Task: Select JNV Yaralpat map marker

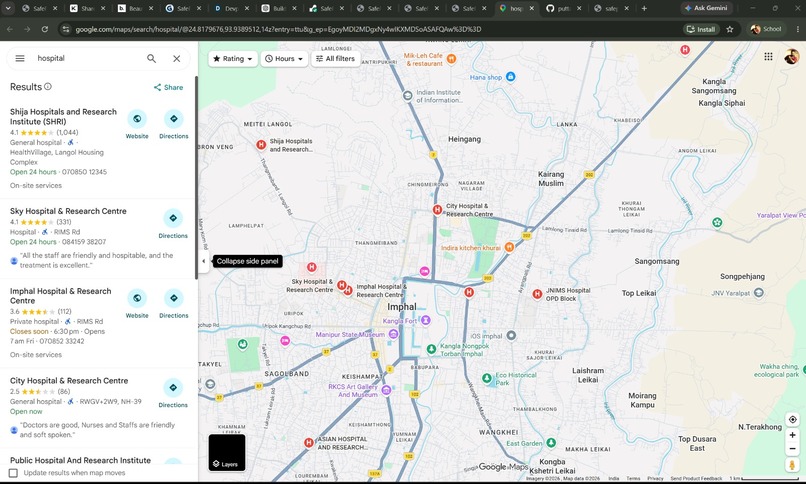Action: (759, 293)
